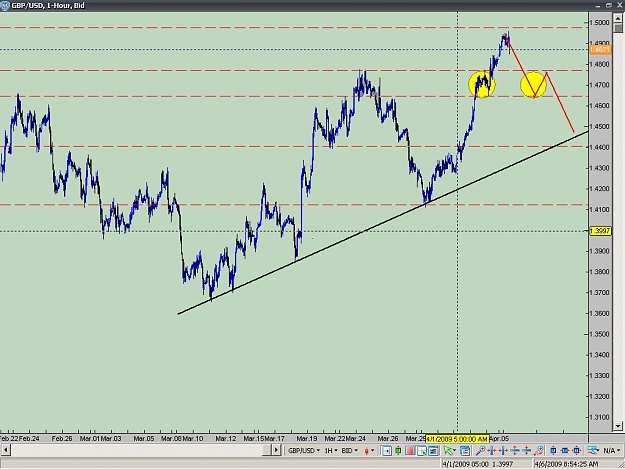Click the GBP/USD, 1-Hour, Bid title
This screenshot has height=469, width=625.
coord(48,6)
